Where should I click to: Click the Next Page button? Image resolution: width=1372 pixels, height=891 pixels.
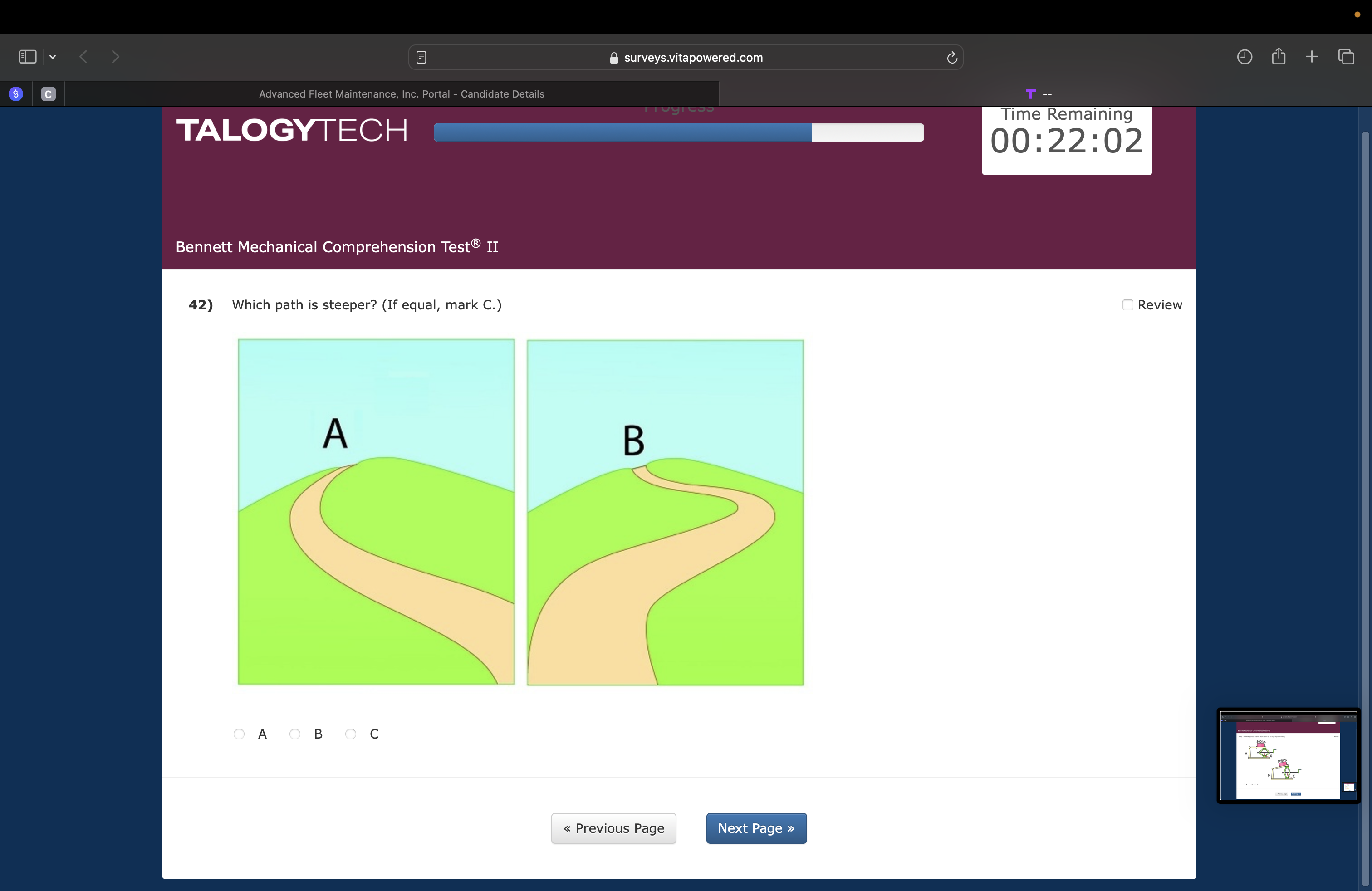(756, 828)
